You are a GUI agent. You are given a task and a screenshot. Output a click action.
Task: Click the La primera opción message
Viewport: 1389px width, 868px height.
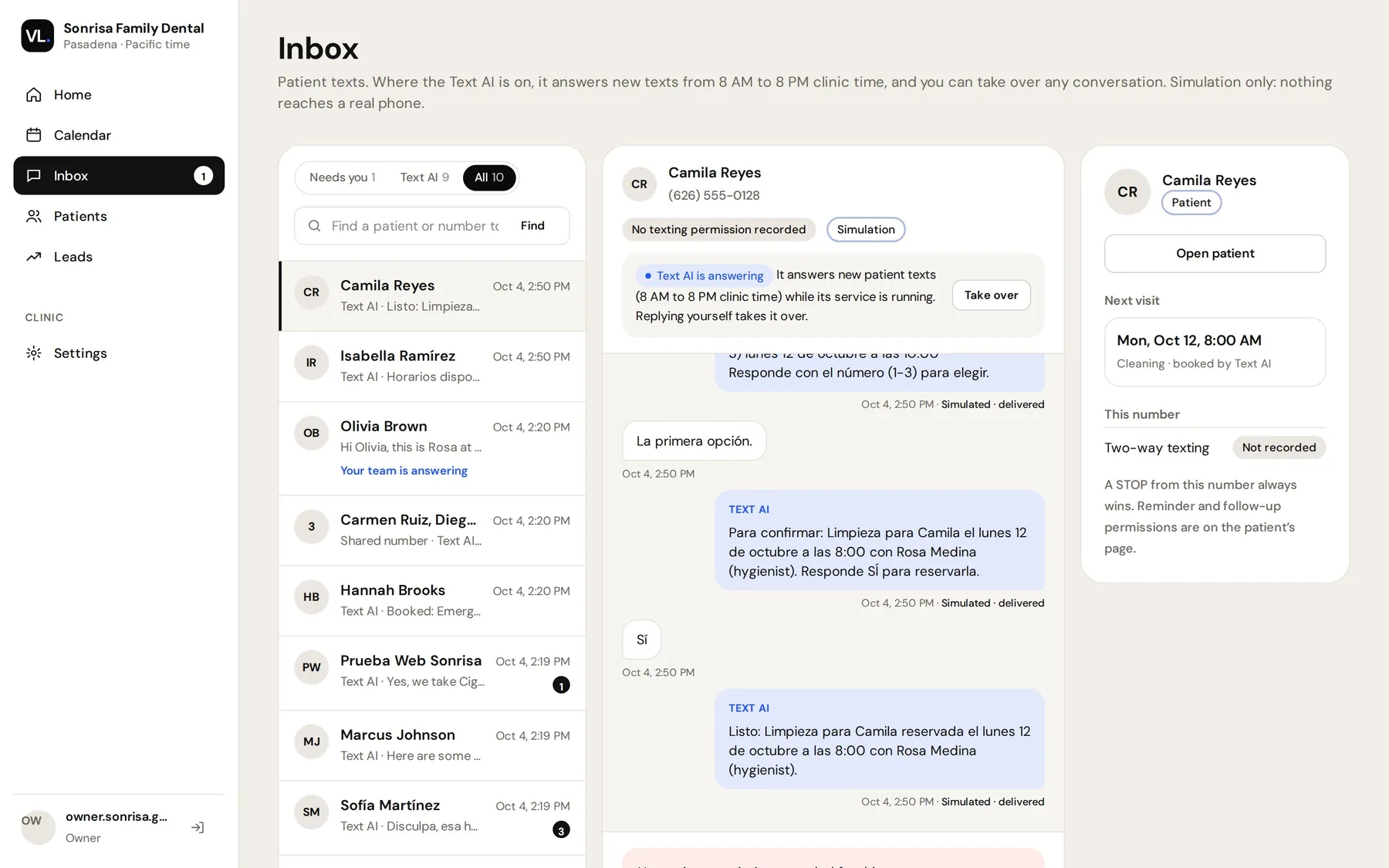[x=694, y=441]
